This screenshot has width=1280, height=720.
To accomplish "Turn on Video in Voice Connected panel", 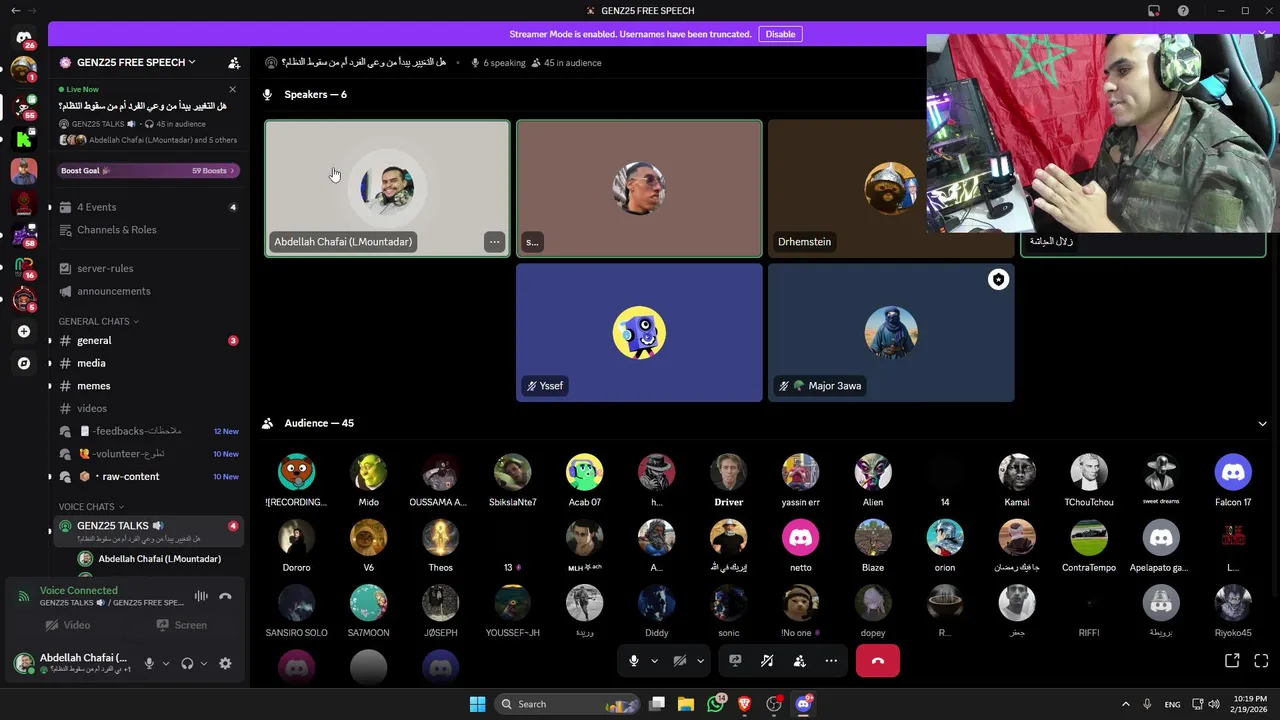I will tap(69, 625).
